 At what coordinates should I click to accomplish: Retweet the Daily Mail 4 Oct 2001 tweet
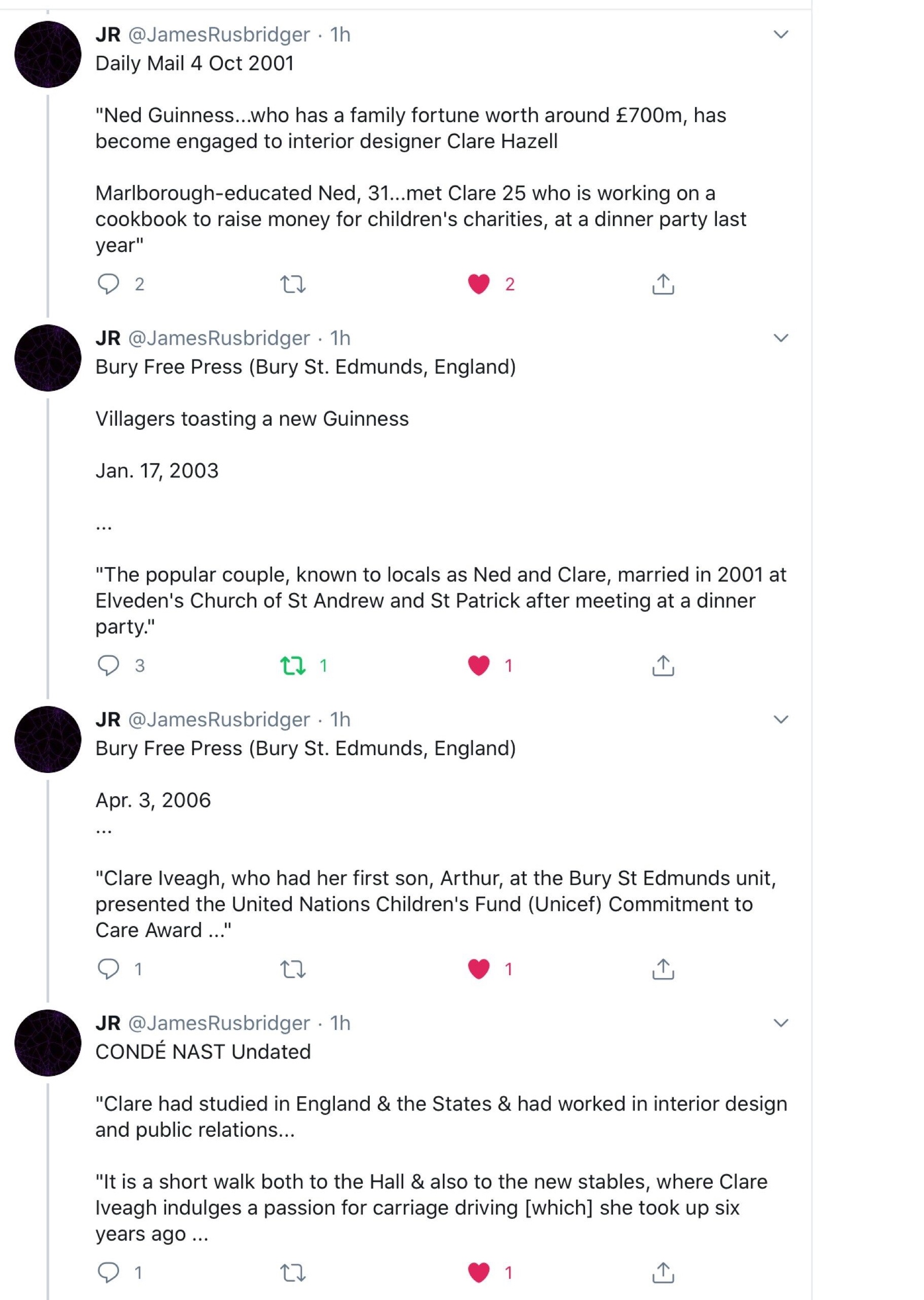(293, 283)
